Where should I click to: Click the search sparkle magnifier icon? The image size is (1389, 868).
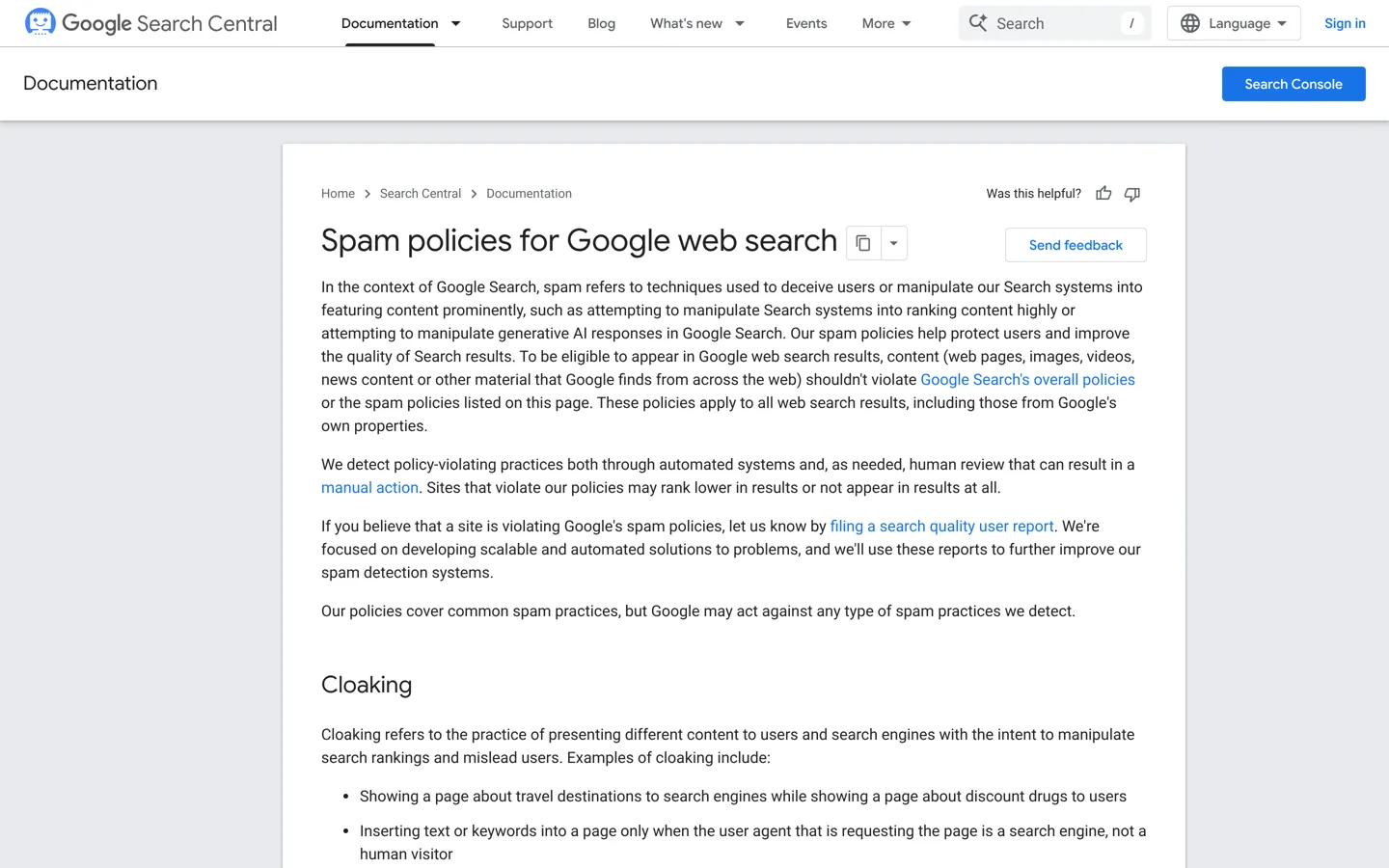(978, 23)
